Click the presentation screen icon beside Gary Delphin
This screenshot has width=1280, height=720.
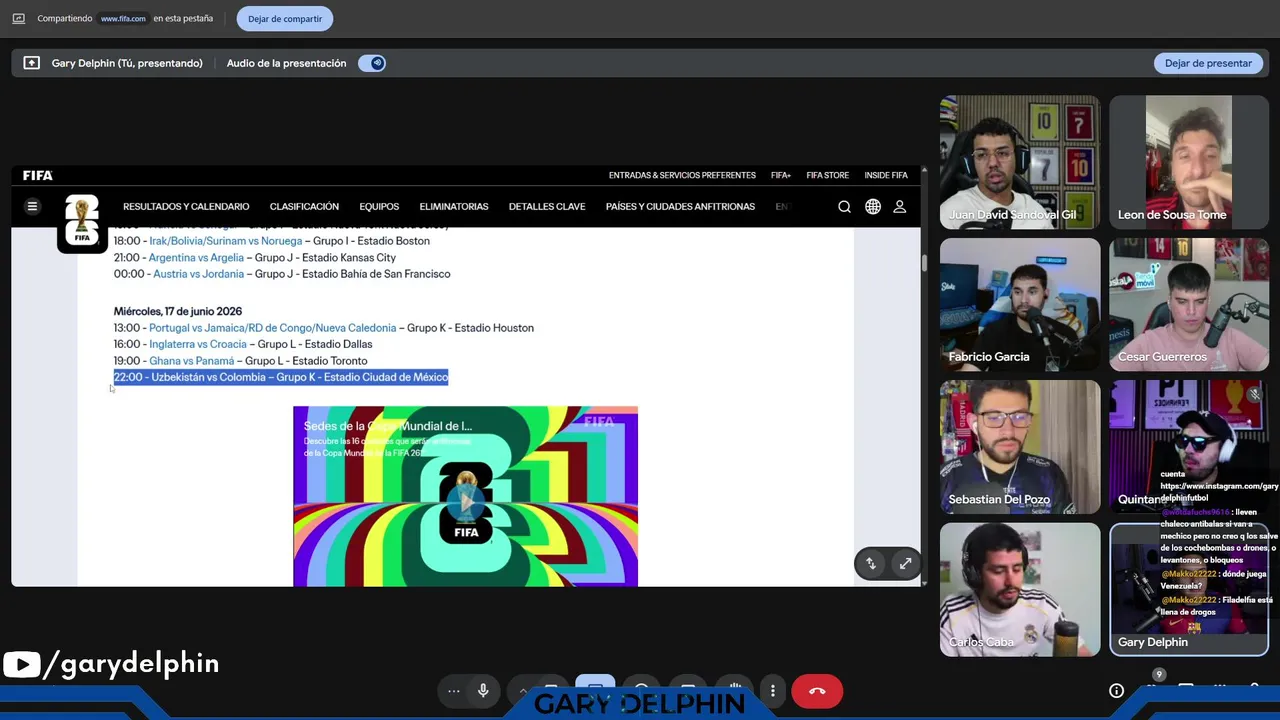click(x=32, y=63)
